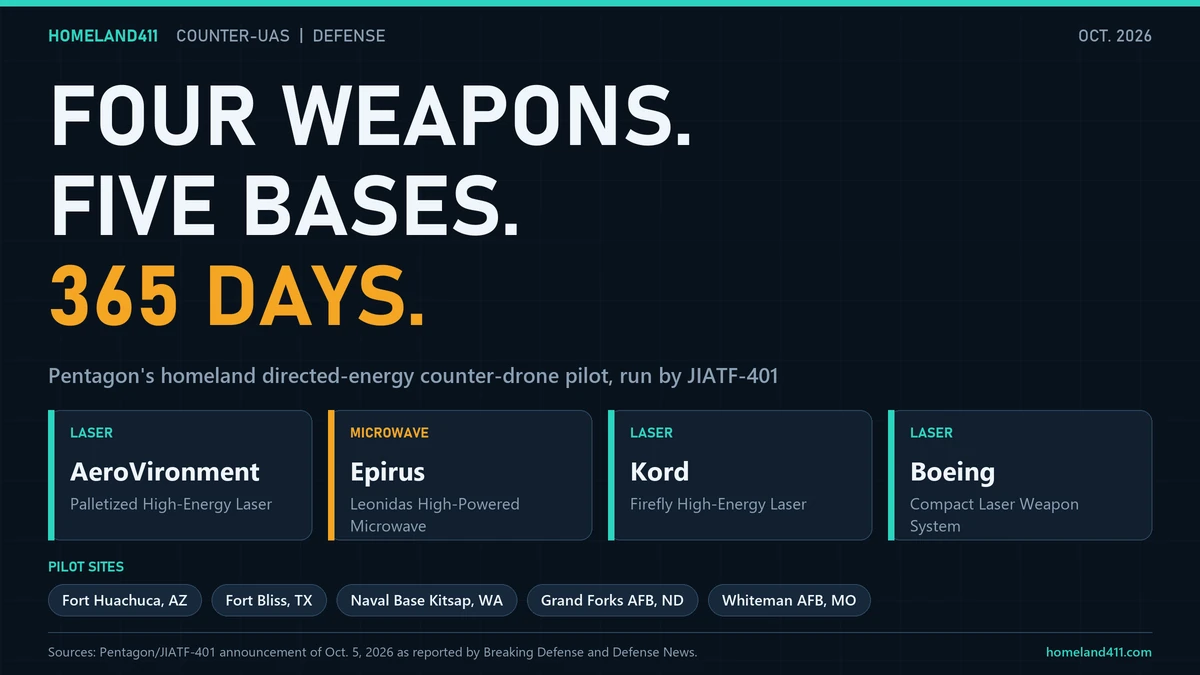Screen dimensions: 1200x675
Task: Select the Fort Bliss, TX chip
Action: pos(269,601)
